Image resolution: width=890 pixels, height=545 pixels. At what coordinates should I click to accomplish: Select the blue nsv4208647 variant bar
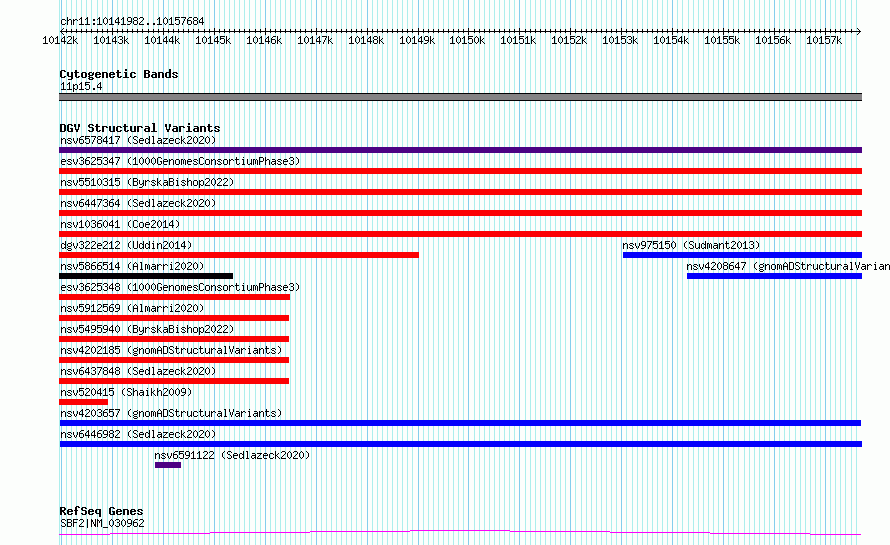tap(774, 276)
